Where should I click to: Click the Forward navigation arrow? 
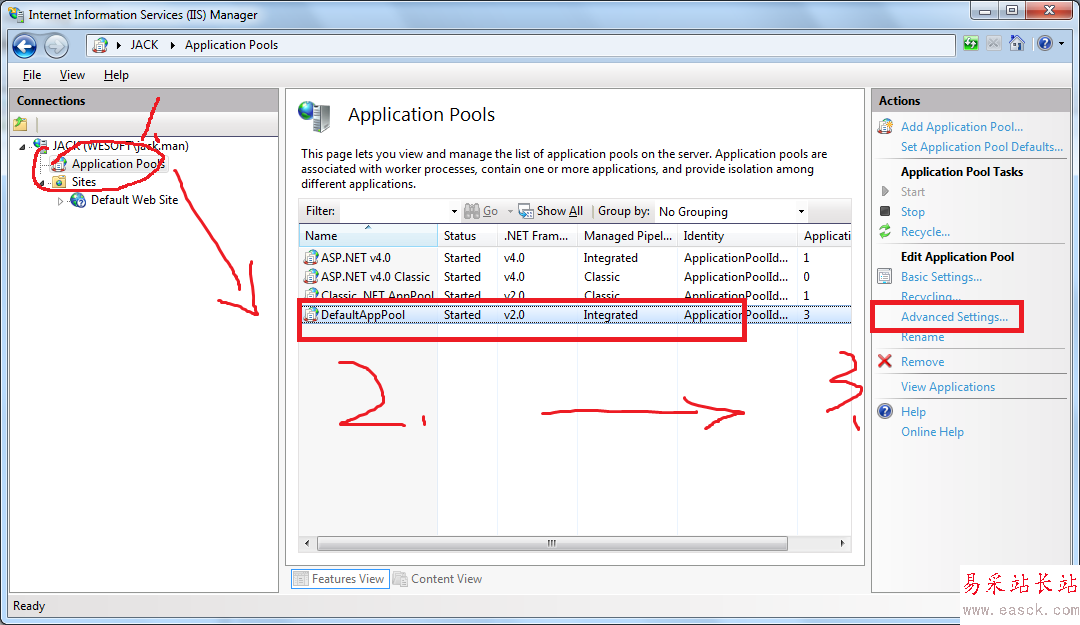56,46
